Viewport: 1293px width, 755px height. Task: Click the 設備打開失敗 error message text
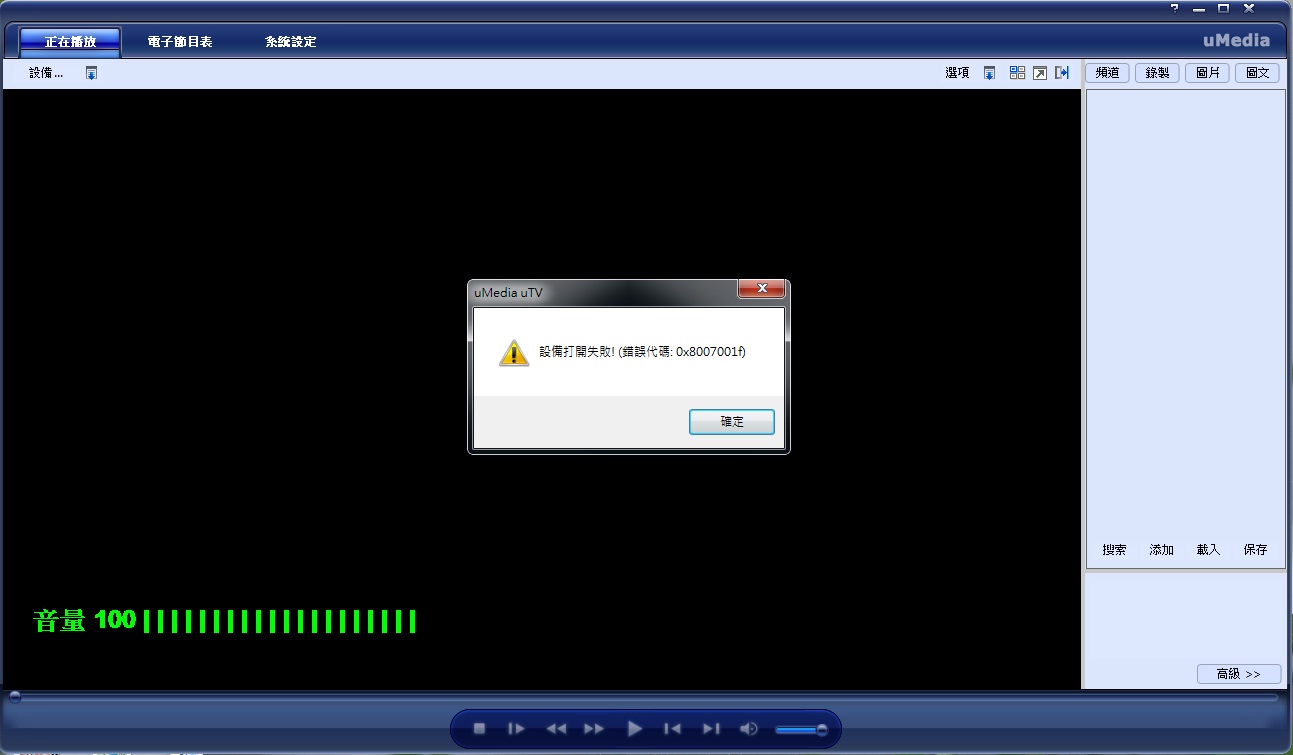(x=643, y=352)
